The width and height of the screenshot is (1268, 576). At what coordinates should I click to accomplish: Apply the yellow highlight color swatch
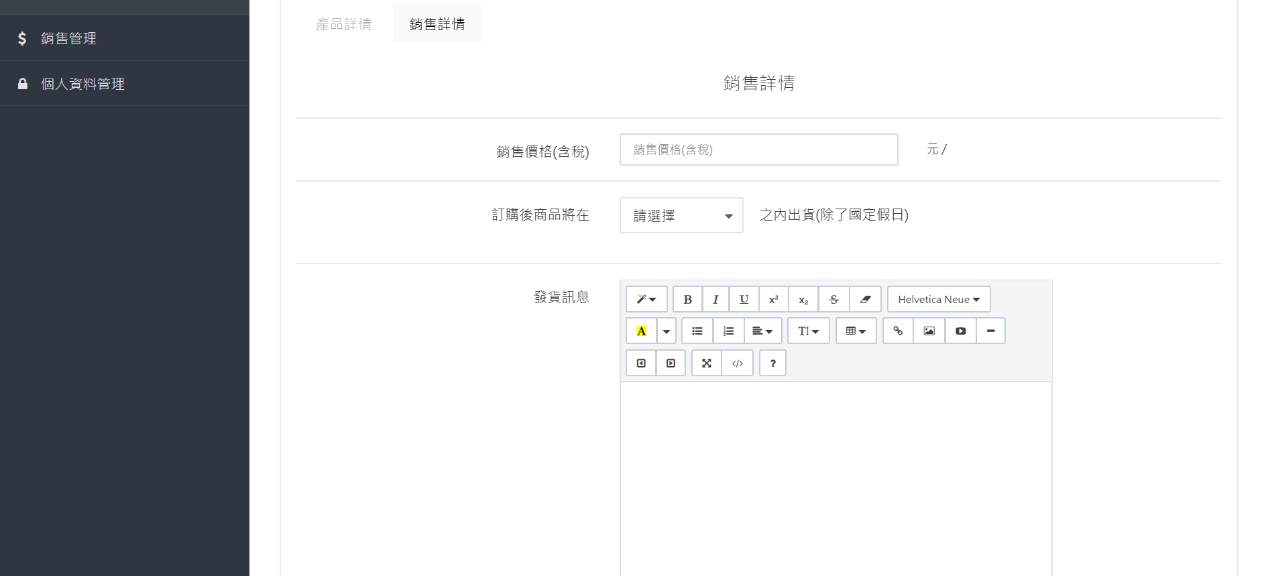tap(641, 331)
